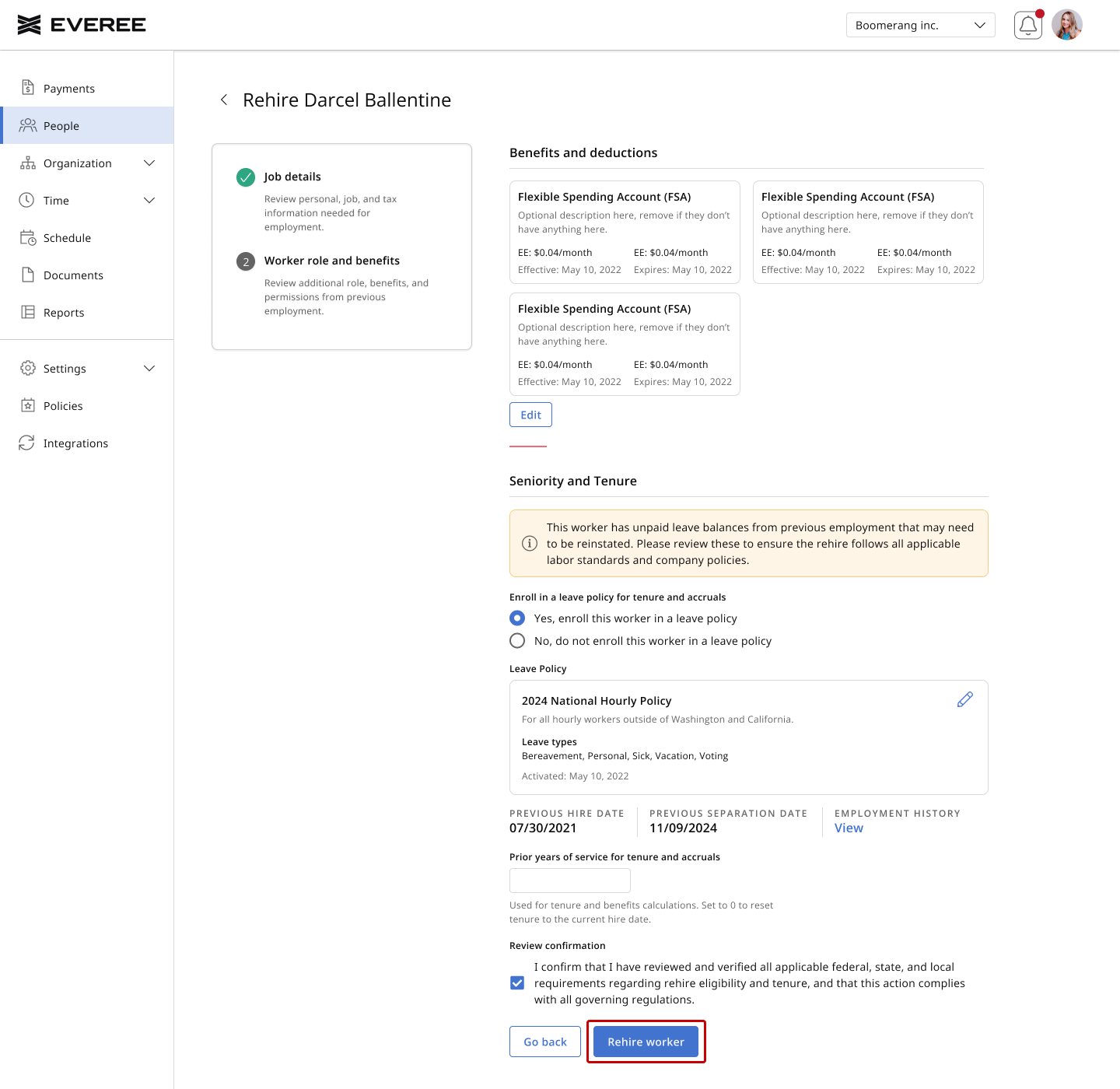Select No, do not enroll radio

(517, 640)
